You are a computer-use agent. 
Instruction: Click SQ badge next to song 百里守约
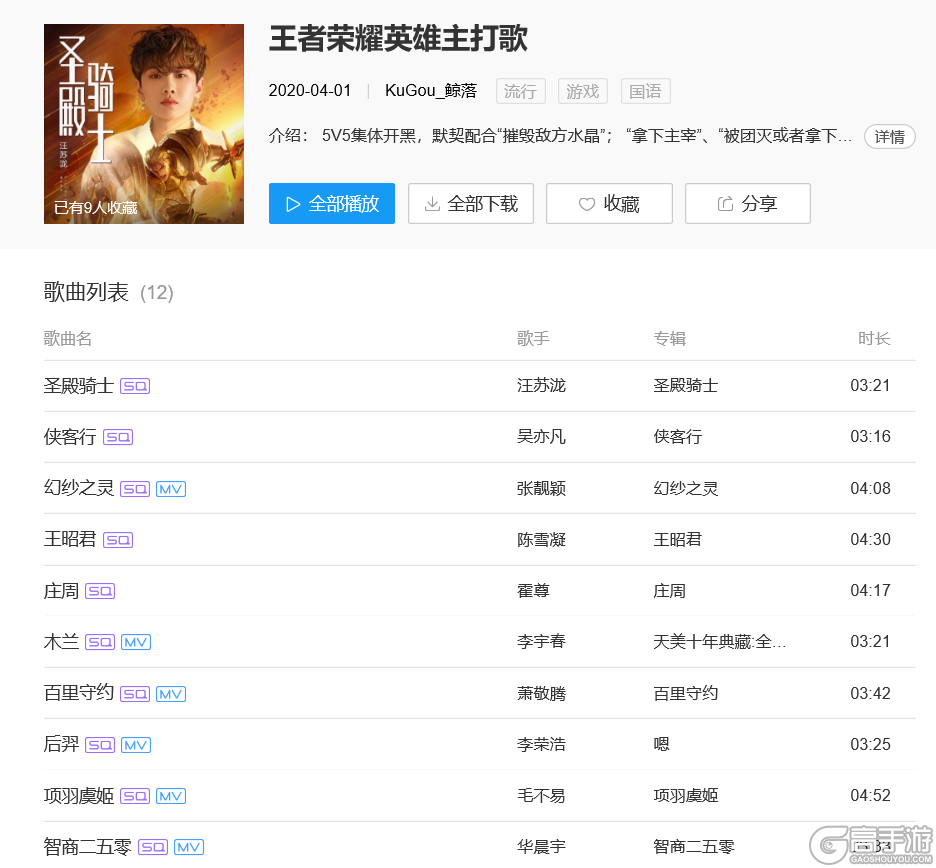135,694
